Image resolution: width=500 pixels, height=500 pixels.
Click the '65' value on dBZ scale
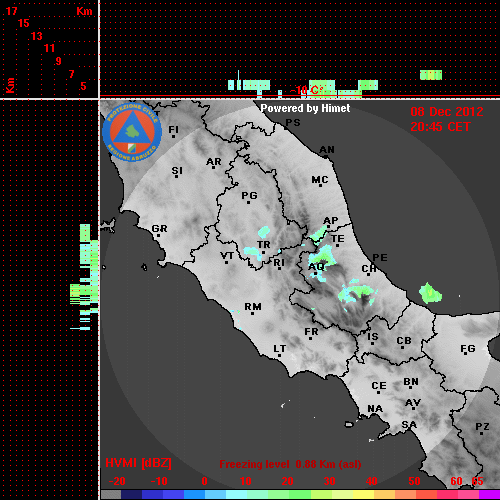pos(477,481)
